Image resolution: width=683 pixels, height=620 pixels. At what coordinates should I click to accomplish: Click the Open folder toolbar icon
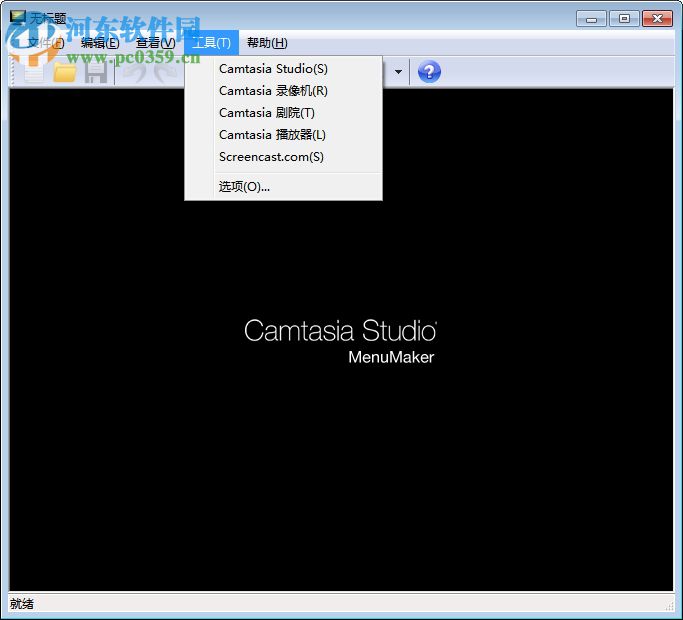pyautogui.click(x=64, y=71)
